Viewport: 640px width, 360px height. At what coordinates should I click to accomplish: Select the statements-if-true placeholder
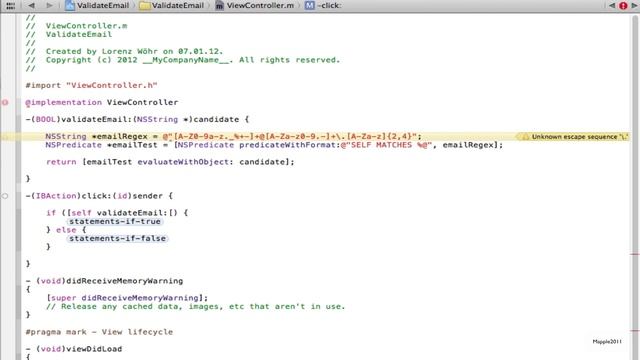115,222
